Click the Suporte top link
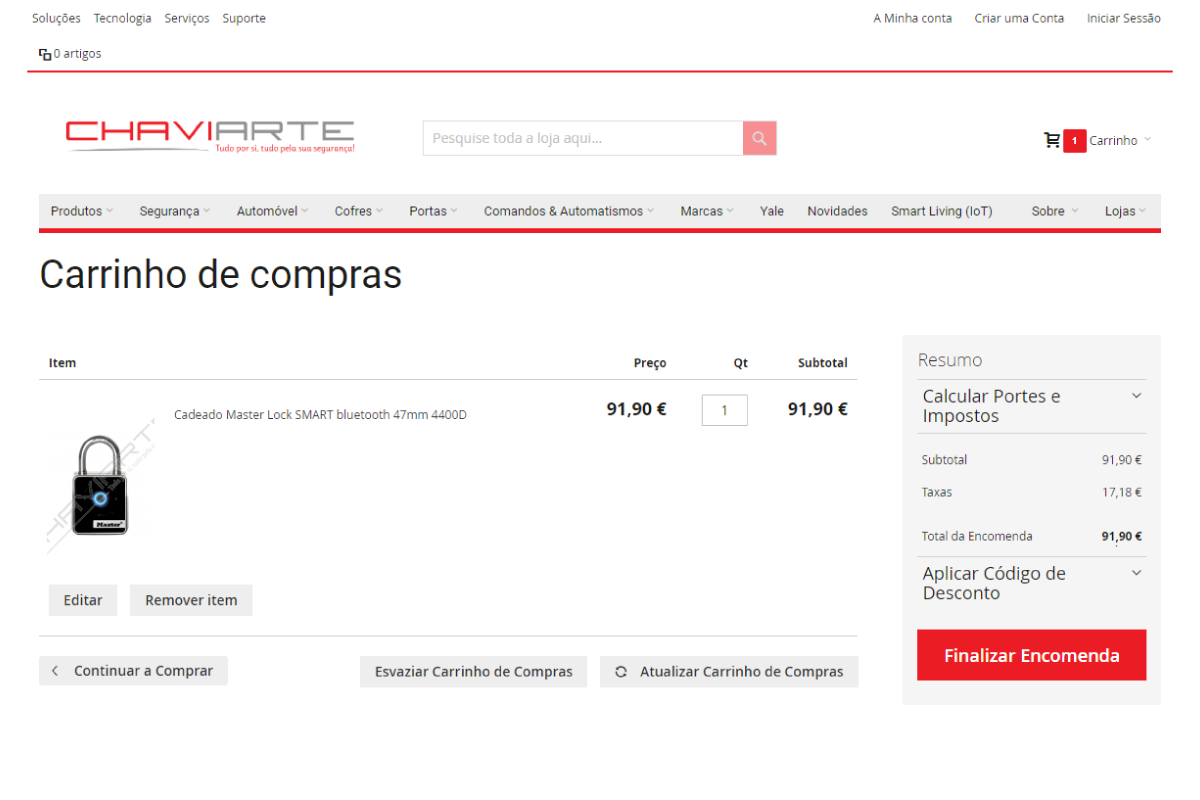The image size is (1200, 800). pyautogui.click(x=244, y=18)
